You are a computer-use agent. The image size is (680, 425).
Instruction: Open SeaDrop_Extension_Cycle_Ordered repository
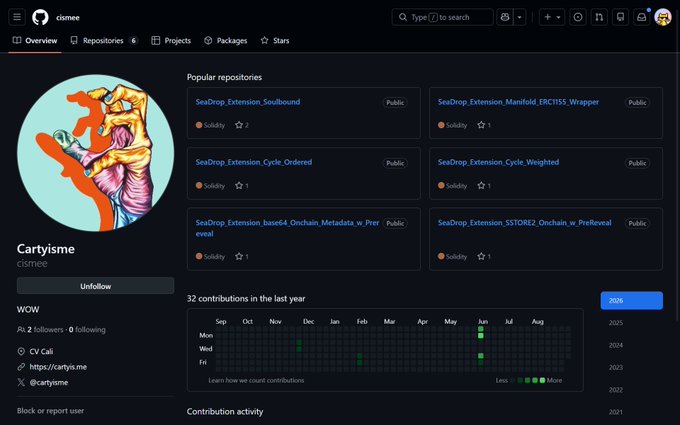[254, 162]
